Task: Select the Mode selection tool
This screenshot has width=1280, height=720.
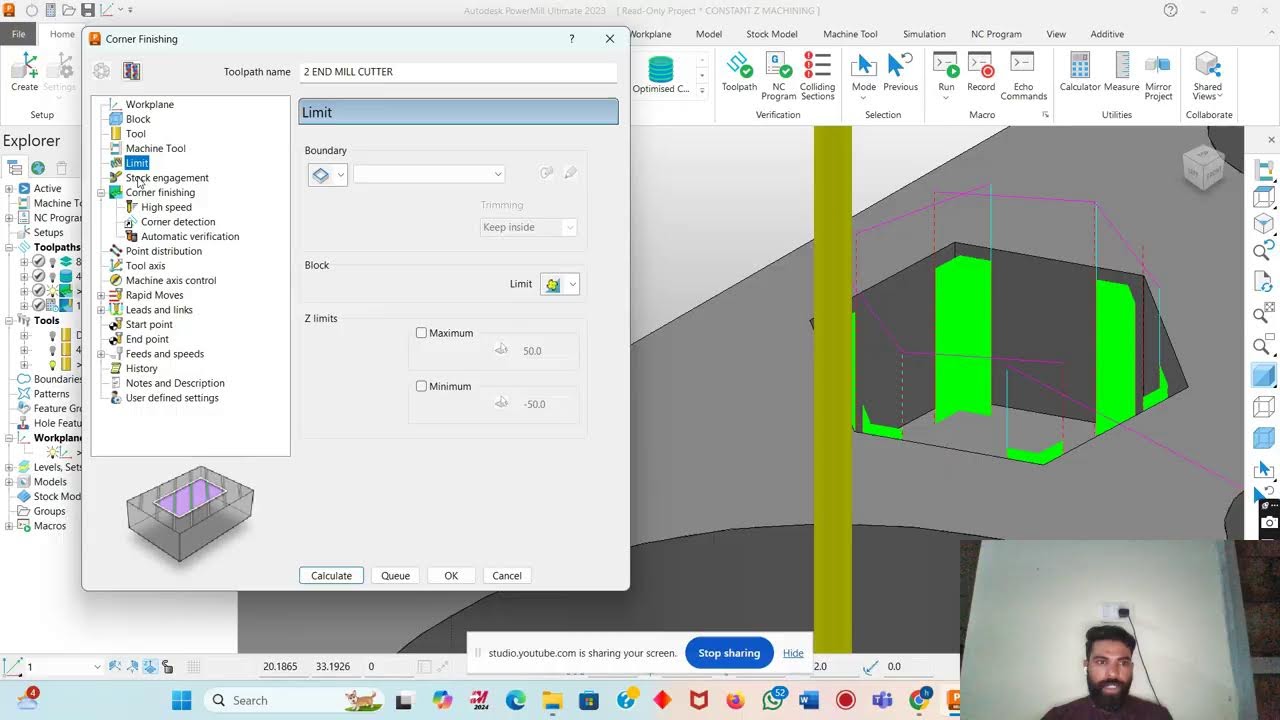Action: [863, 75]
